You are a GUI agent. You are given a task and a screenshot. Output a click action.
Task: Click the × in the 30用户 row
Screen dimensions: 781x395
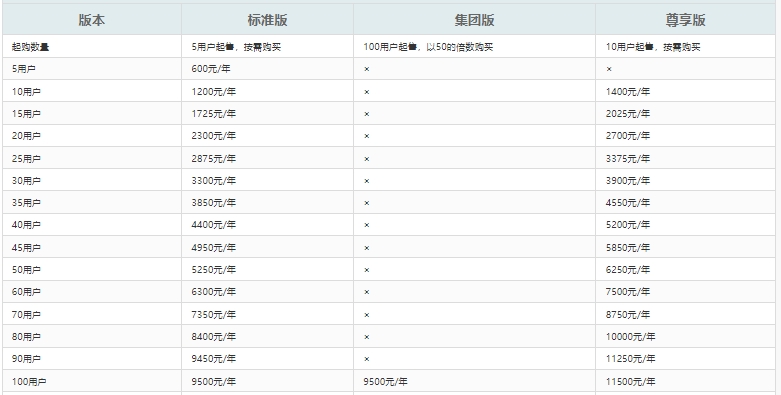[x=367, y=181]
